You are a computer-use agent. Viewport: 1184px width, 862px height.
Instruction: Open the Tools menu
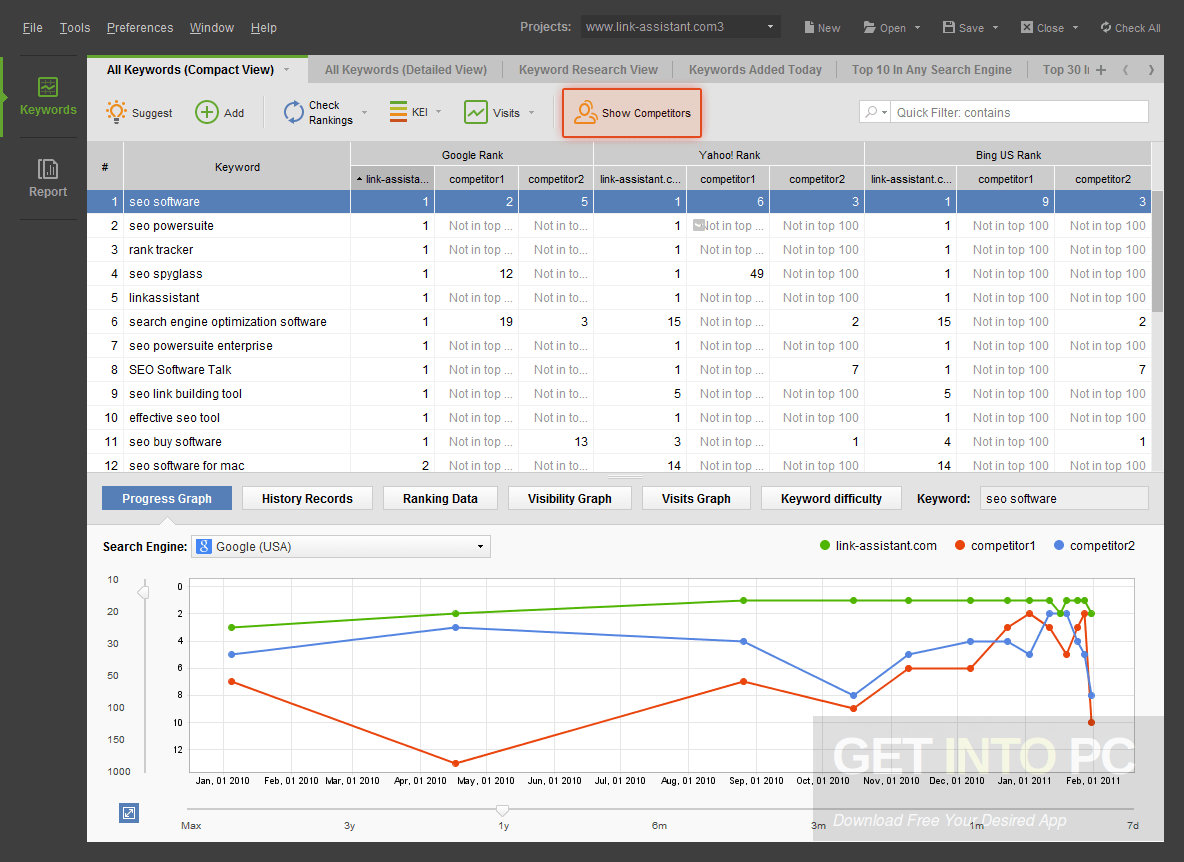tap(75, 28)
